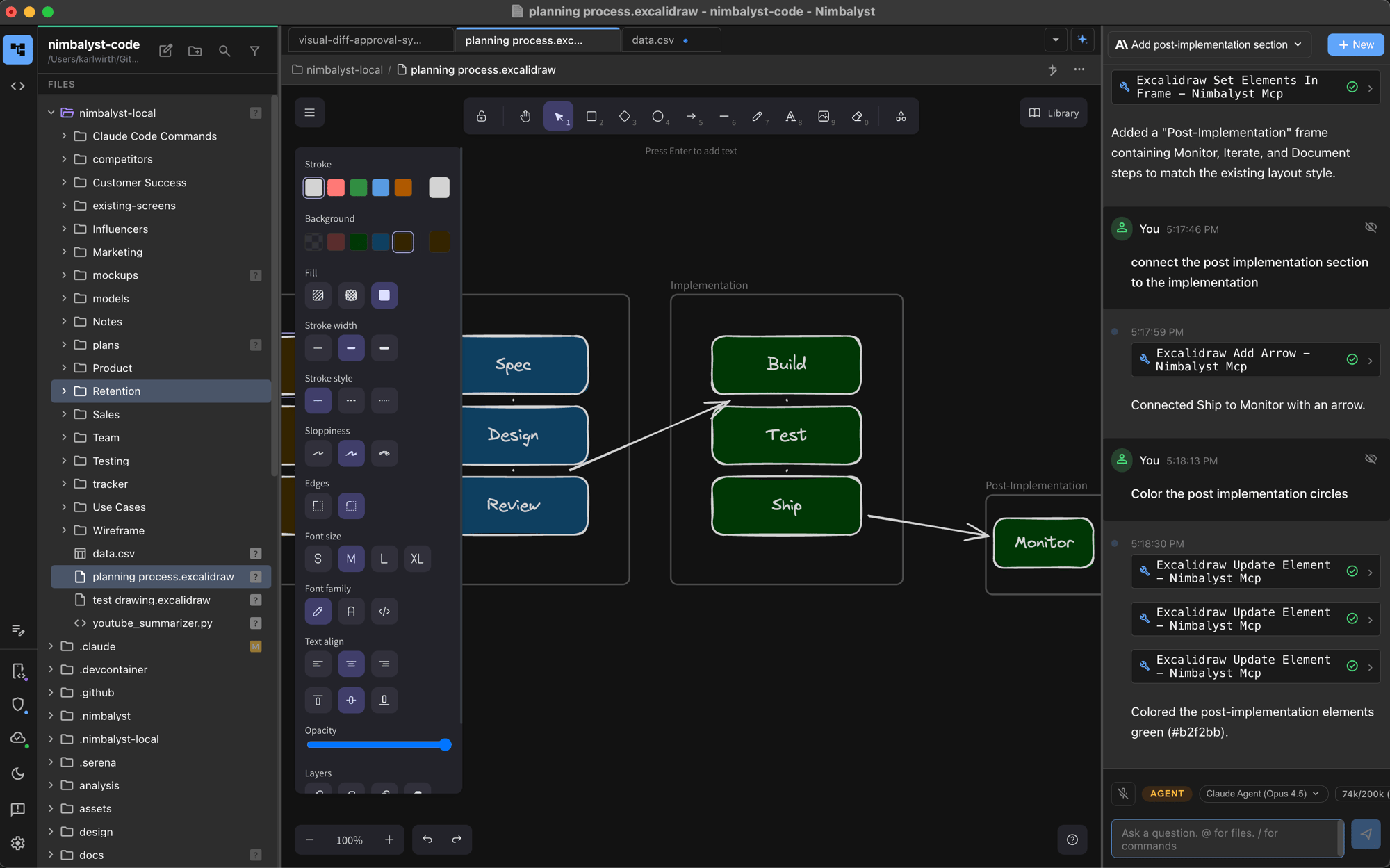Select the Arrow tool
1390x868 pixels.
tap(692, 116)
